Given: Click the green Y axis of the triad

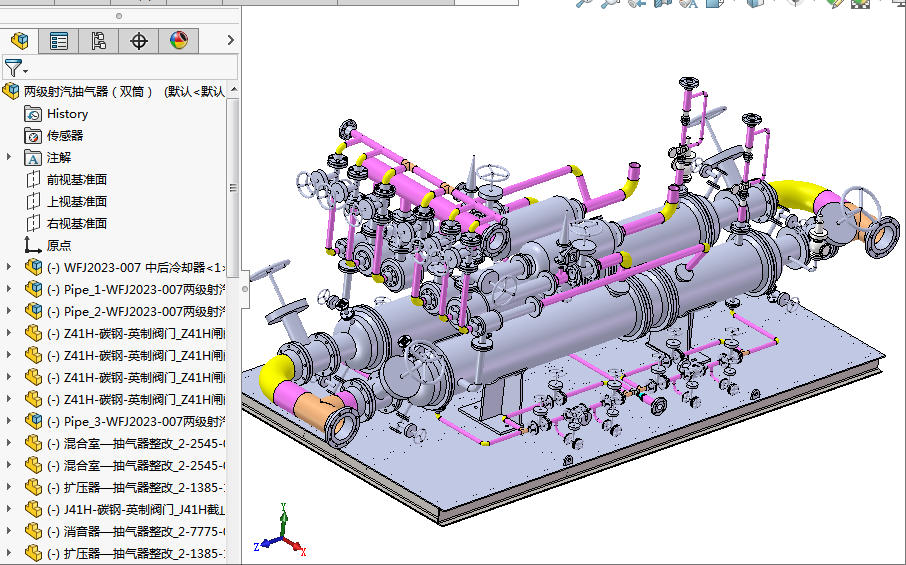Looking at the screenshot, I should [x=283, y=520].
